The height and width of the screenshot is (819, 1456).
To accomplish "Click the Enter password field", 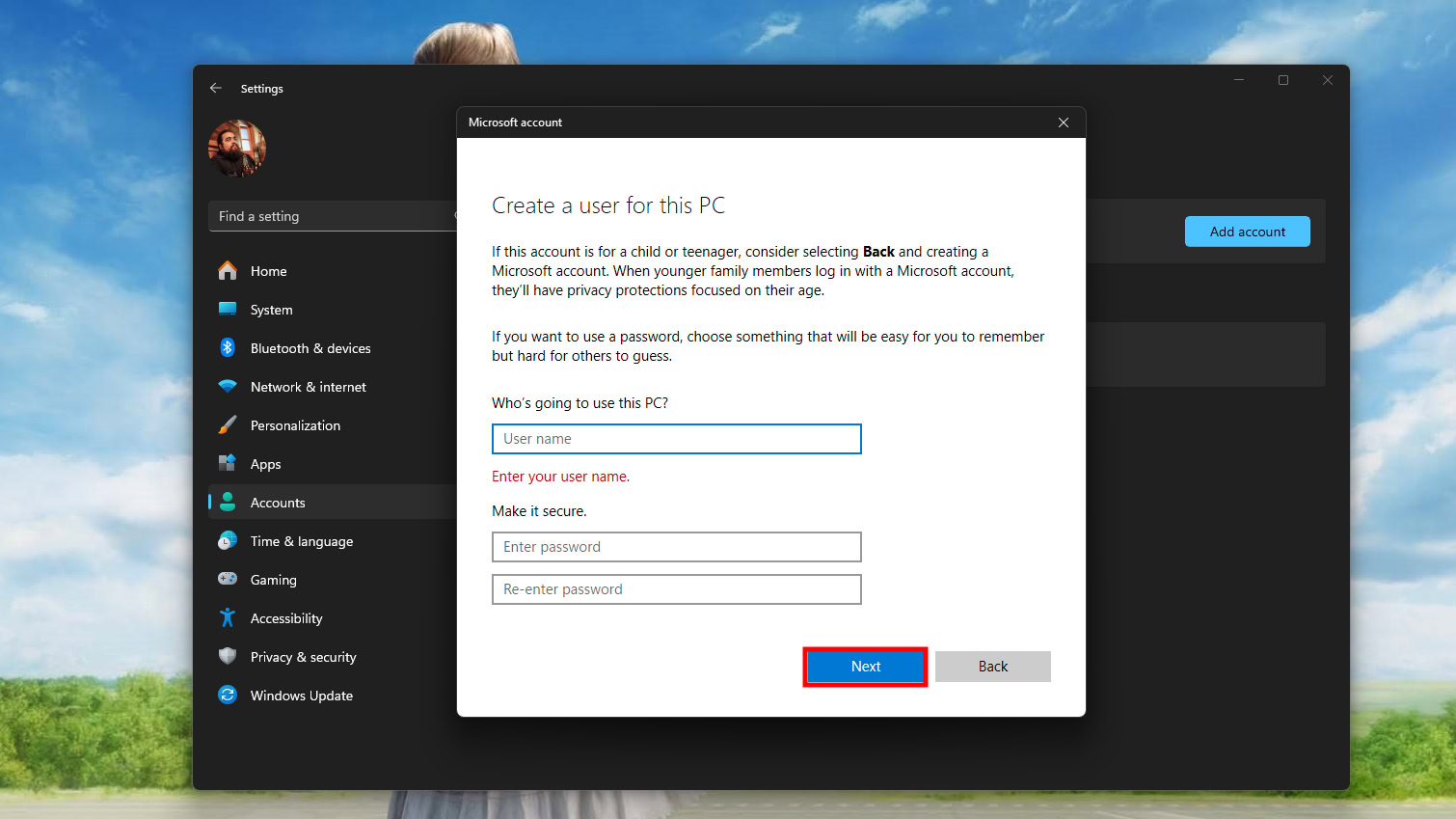I will coord(676,547).
